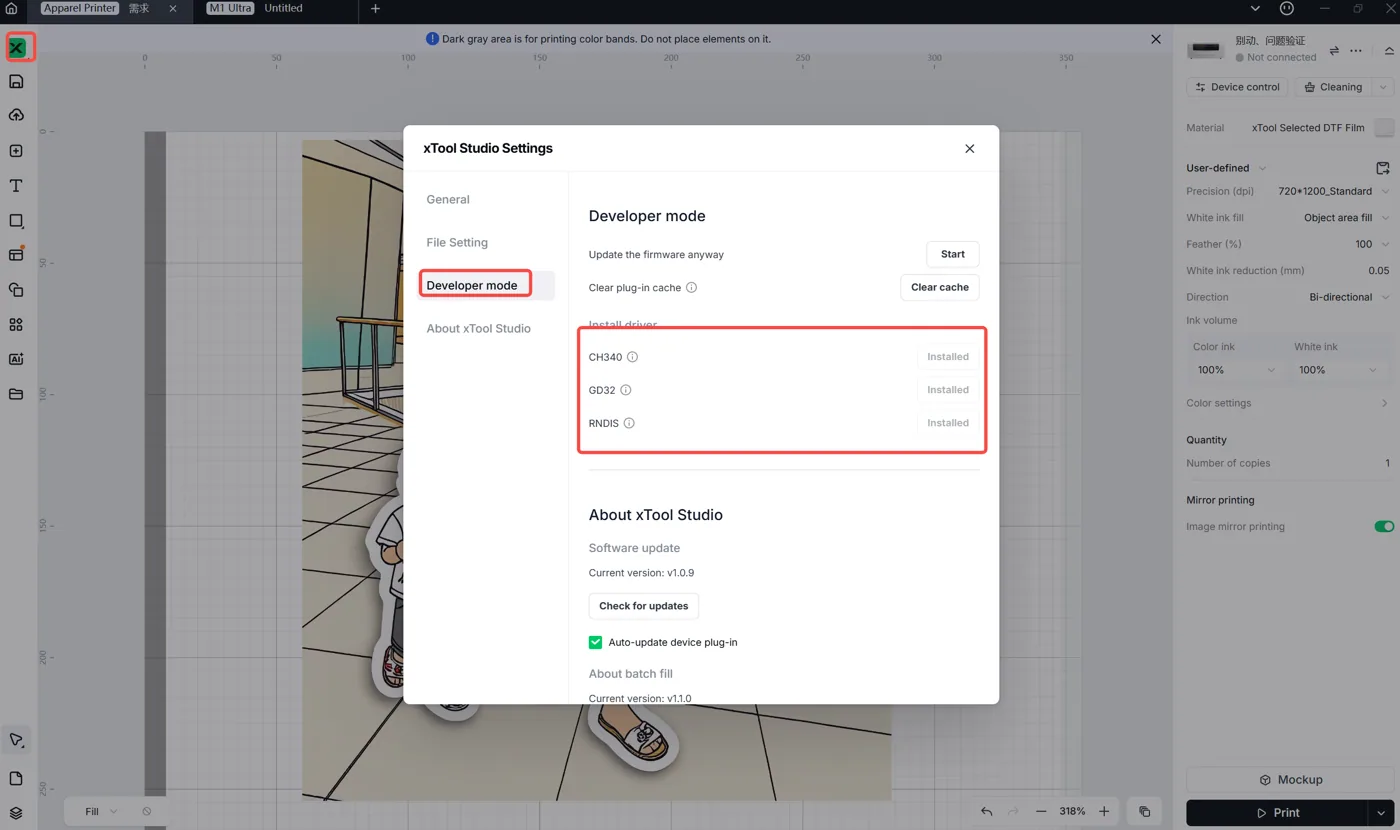
Task: Close the xTool Studio Settings dialog
Action: point(969,148)
